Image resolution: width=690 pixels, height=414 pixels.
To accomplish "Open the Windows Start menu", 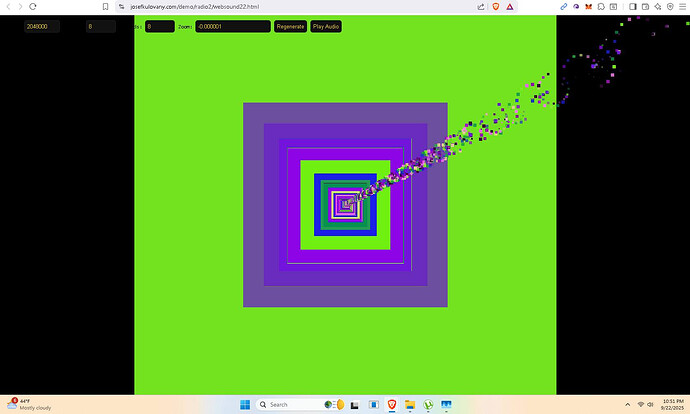I will coord(243,404).
